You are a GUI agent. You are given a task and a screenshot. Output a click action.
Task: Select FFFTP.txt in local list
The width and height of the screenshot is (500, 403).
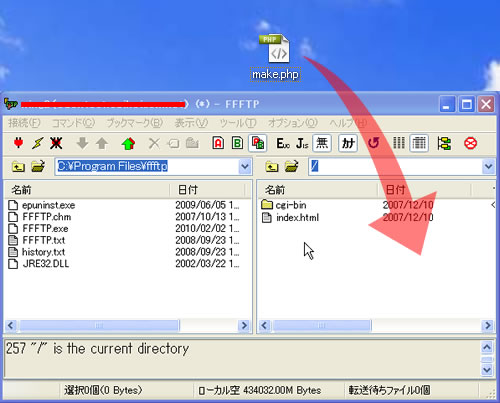pos(37,240)
